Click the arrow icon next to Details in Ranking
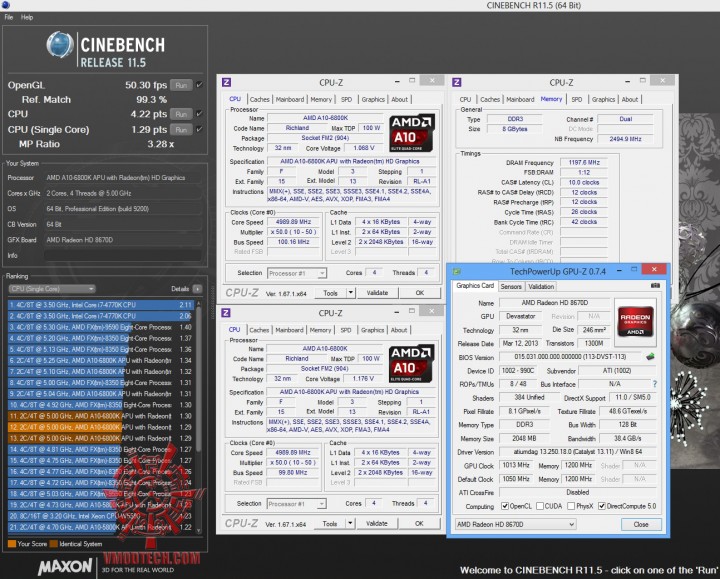 pos(197,289)
